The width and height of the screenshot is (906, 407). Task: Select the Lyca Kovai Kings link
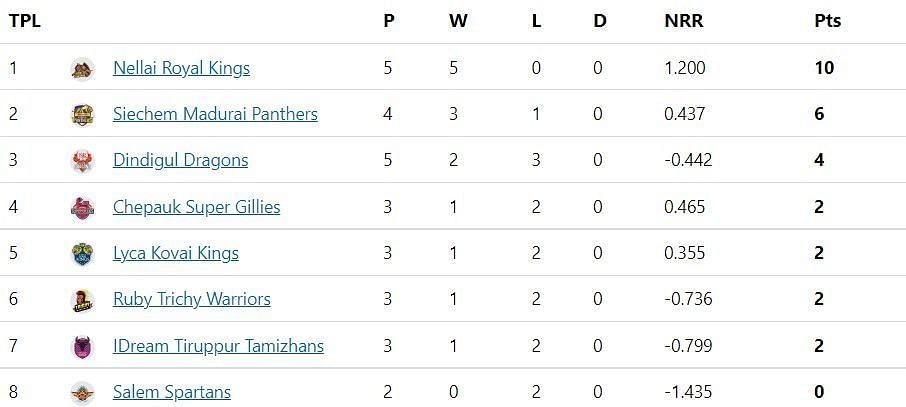point(175,253)
